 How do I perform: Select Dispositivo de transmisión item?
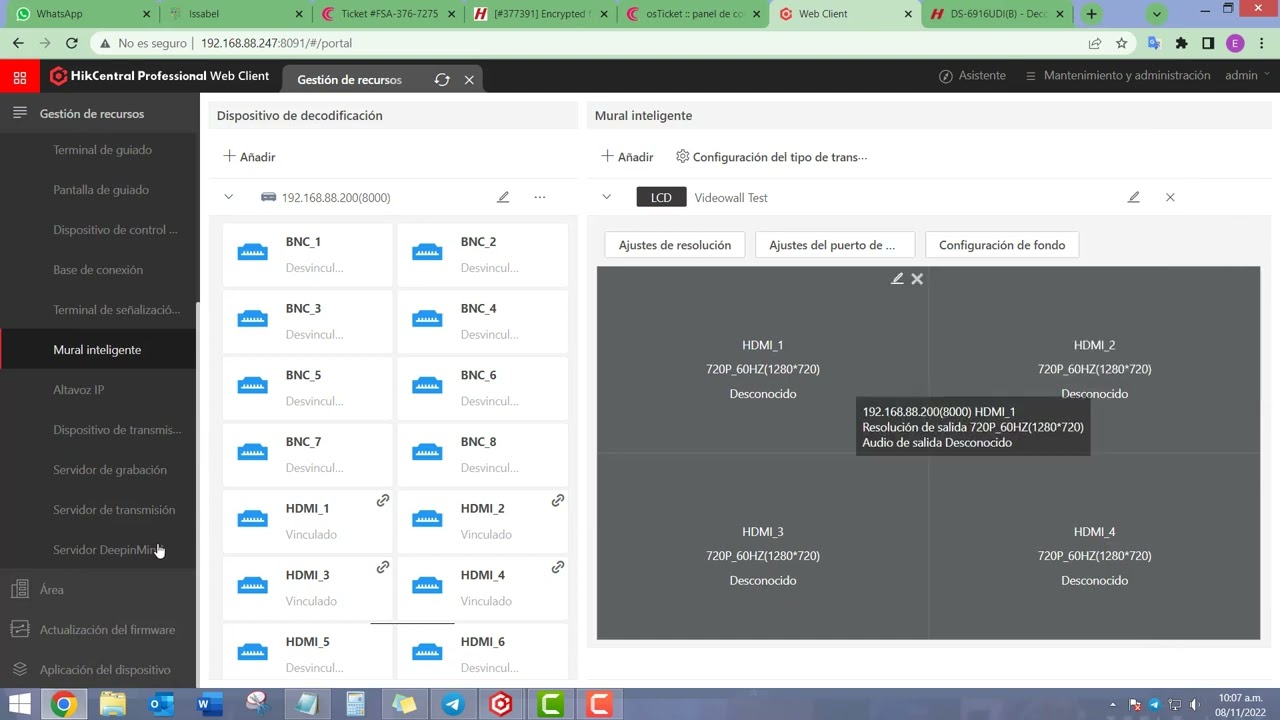(117, 430)
